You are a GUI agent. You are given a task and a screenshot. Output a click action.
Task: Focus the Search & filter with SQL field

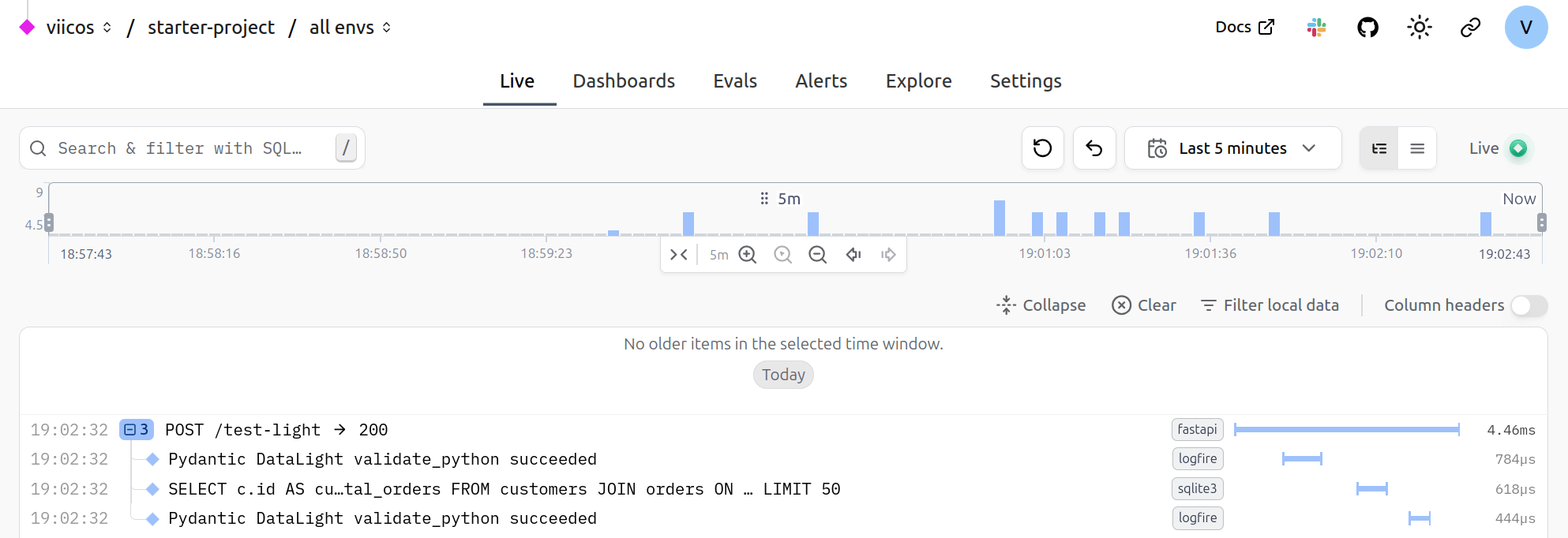[192, 148]
